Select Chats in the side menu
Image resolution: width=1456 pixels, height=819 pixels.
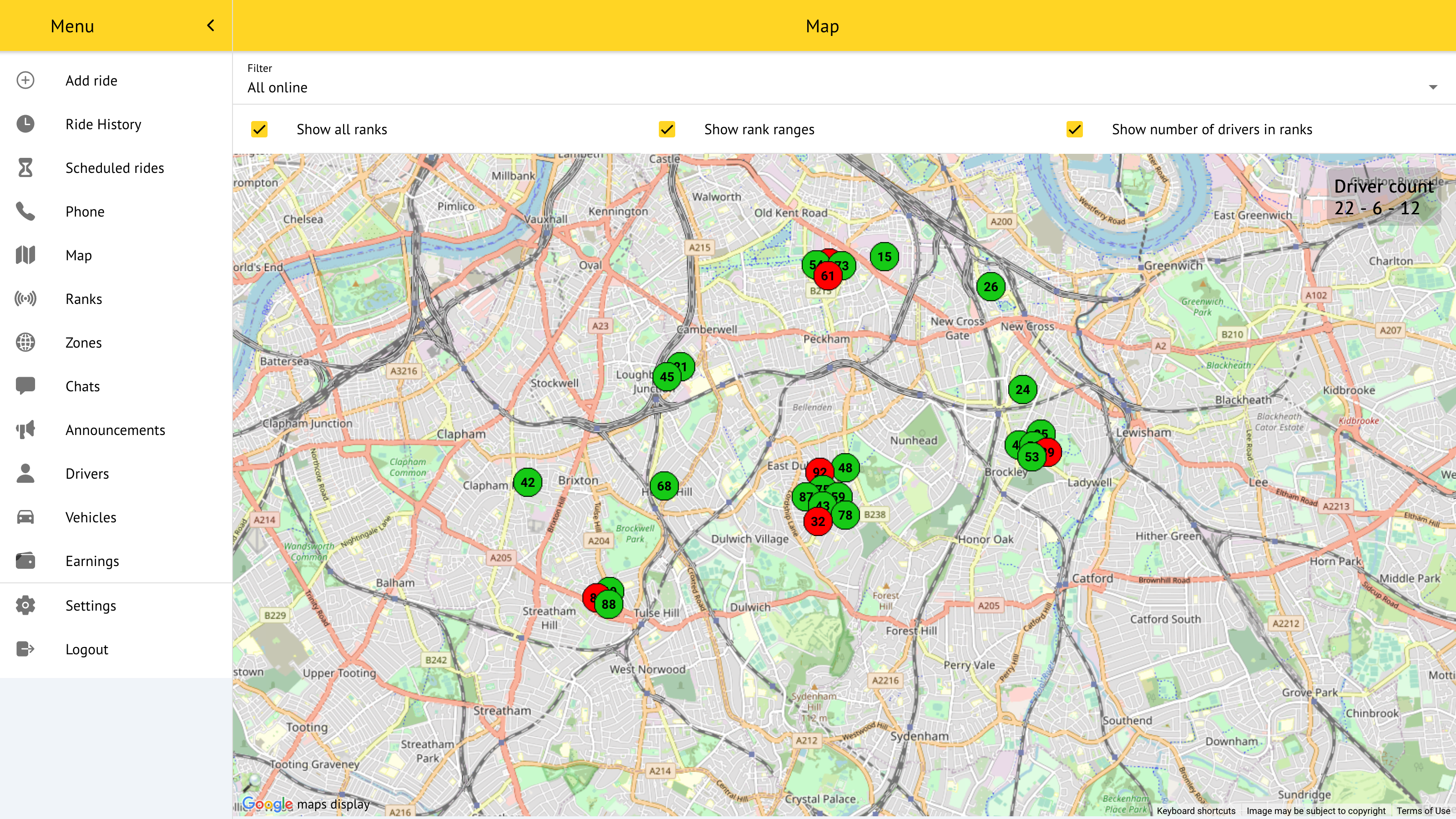click(x=82, y=386)
